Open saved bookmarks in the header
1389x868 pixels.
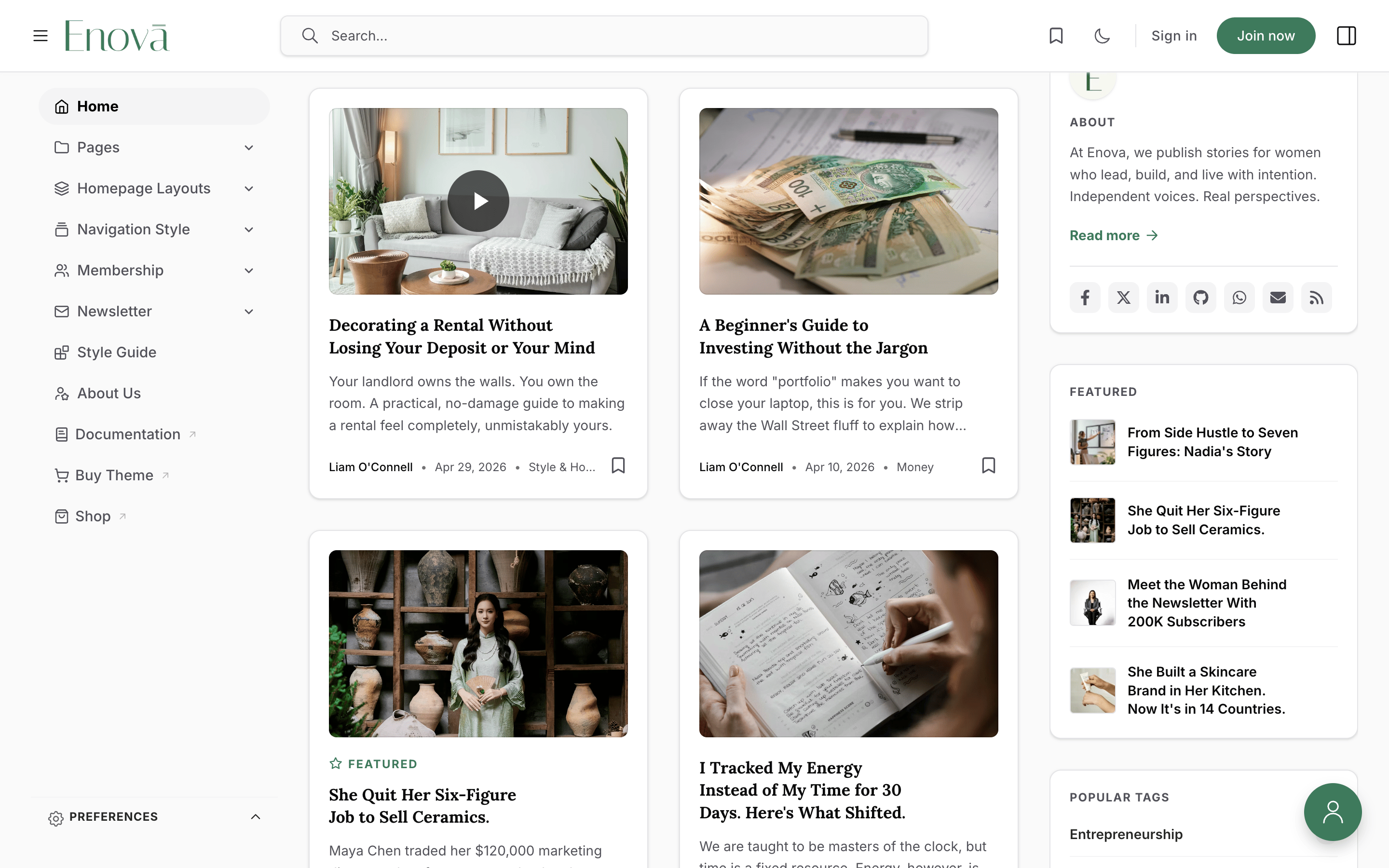click(x=1056, y=36)
